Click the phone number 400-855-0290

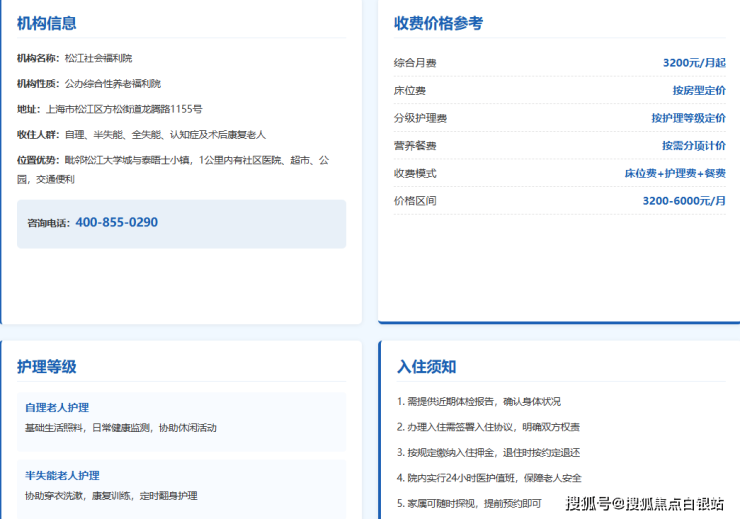tap(117, 222)
